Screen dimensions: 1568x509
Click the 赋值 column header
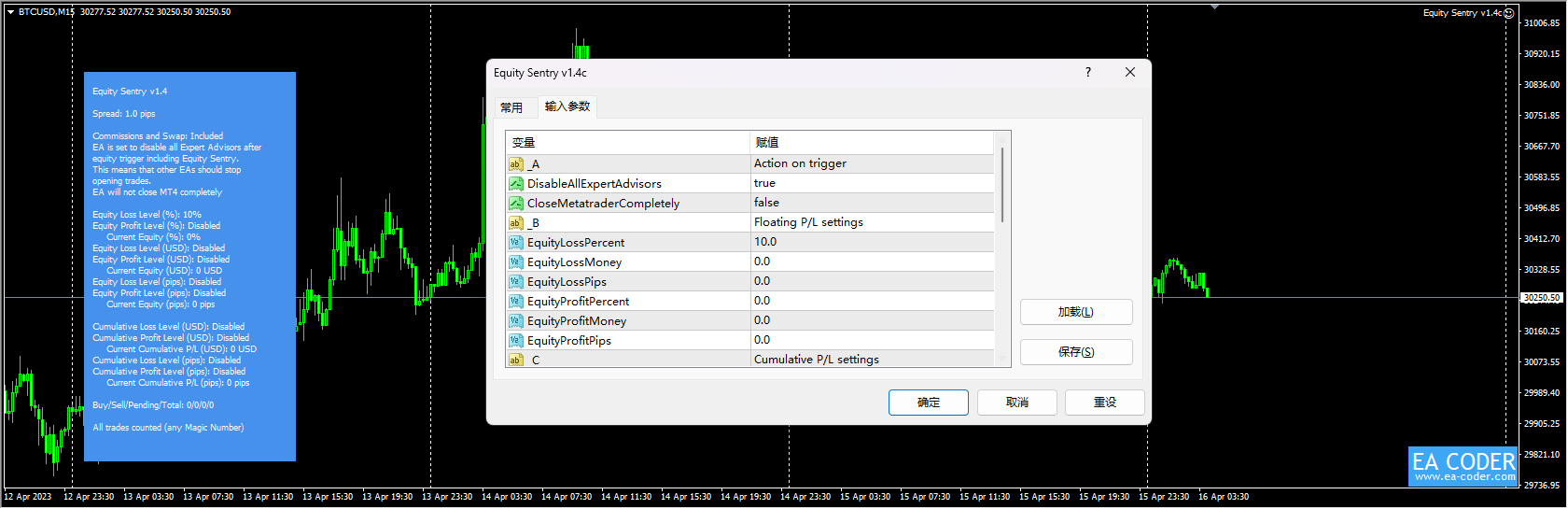coord(873,142)
